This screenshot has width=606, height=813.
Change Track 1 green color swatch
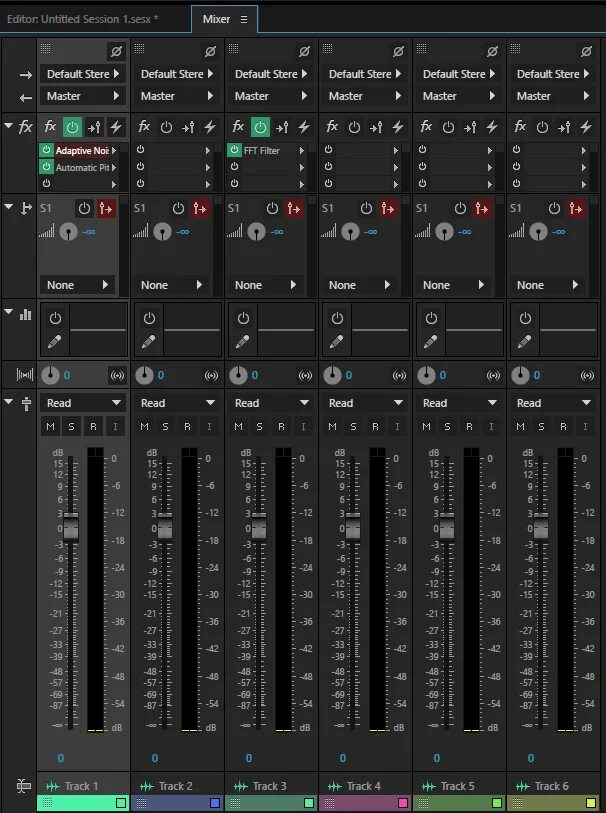pos(121,803)
